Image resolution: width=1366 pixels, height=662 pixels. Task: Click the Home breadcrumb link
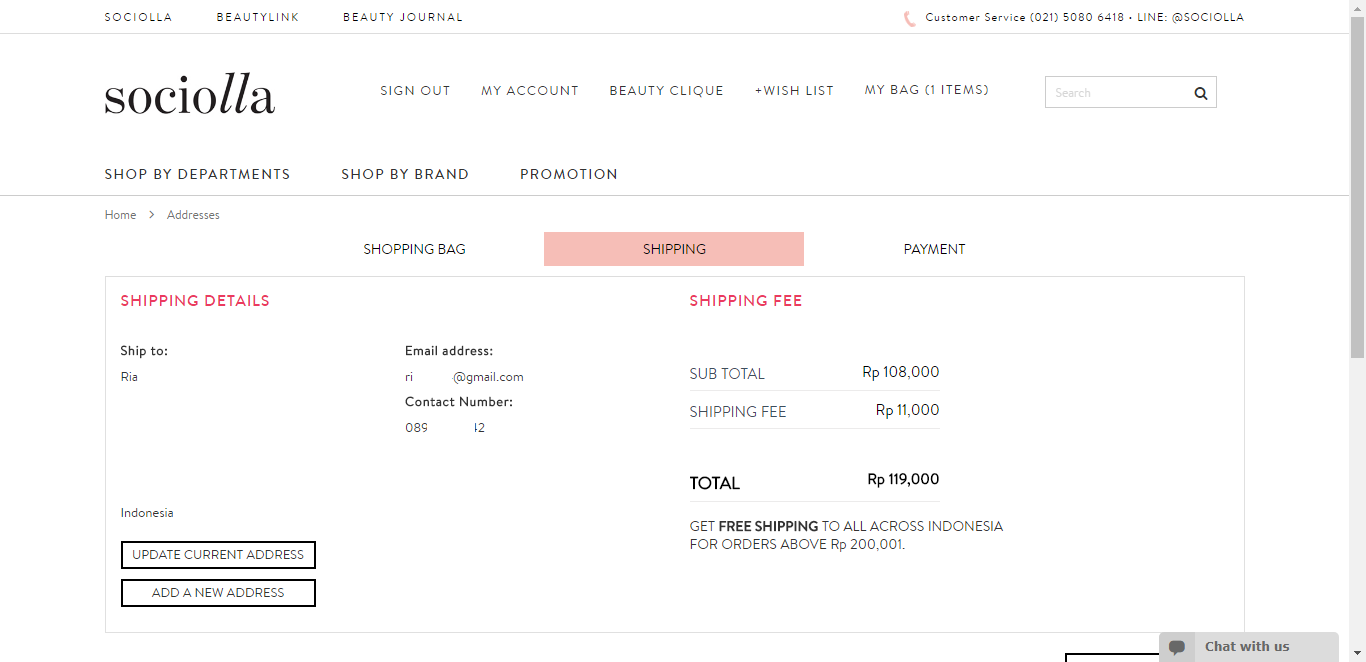point(120,215)
